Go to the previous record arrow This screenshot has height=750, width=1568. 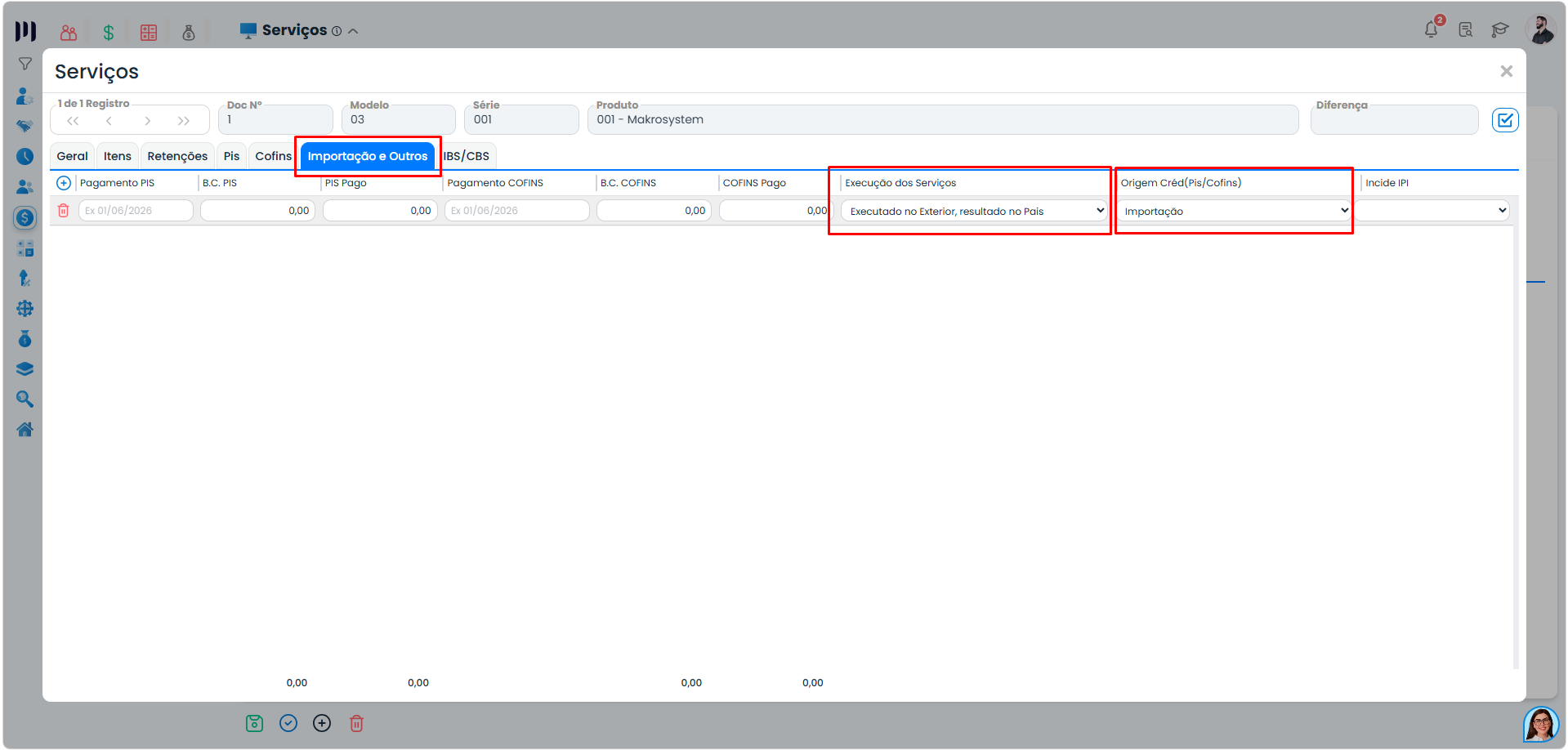coord(109,121)
